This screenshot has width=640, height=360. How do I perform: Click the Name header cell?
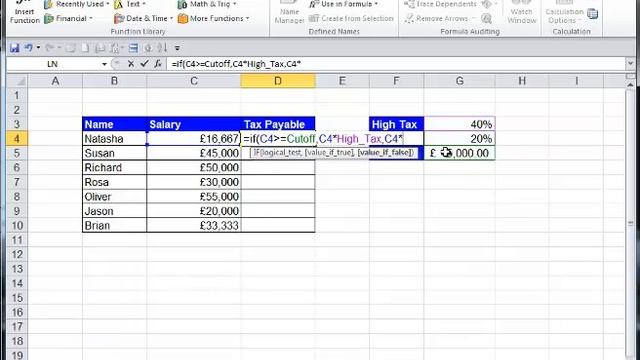(x=114, y=124)
